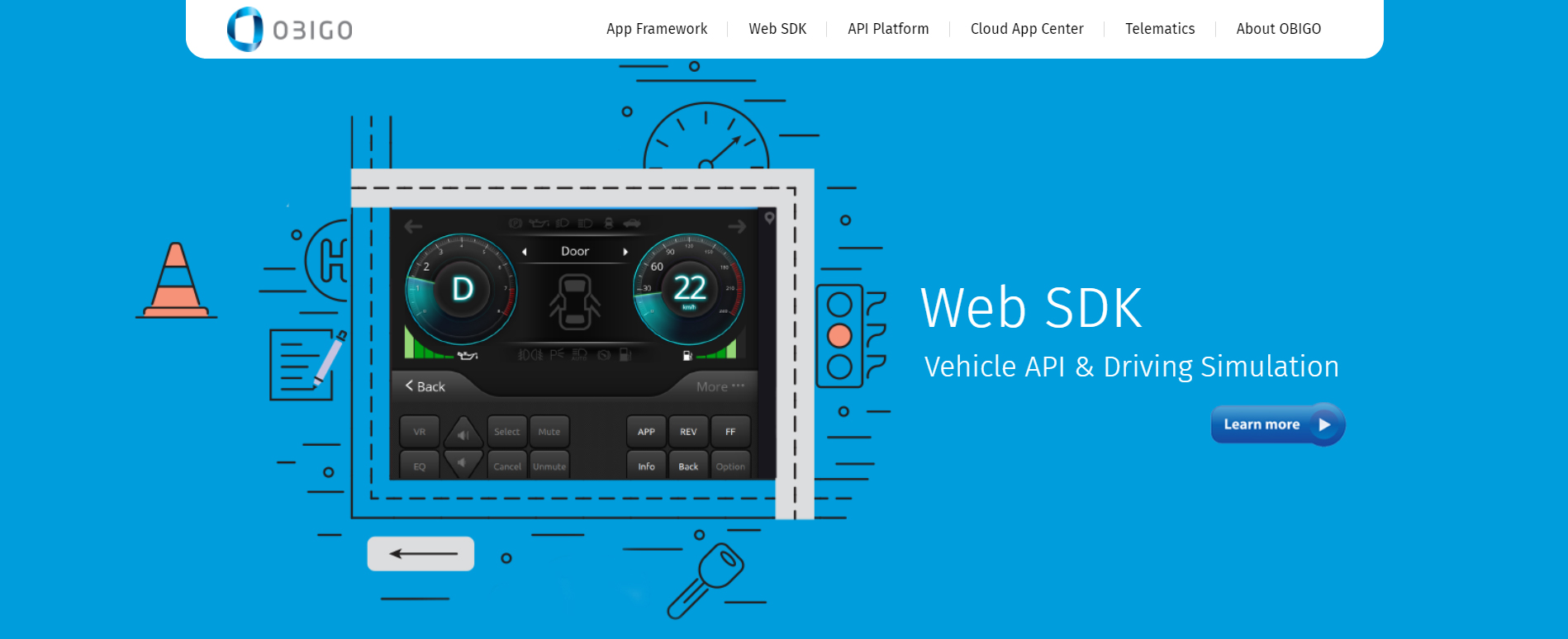The image size is (1568, 639).
Task: Expand the More options in simulator
Action: [720, 386]
